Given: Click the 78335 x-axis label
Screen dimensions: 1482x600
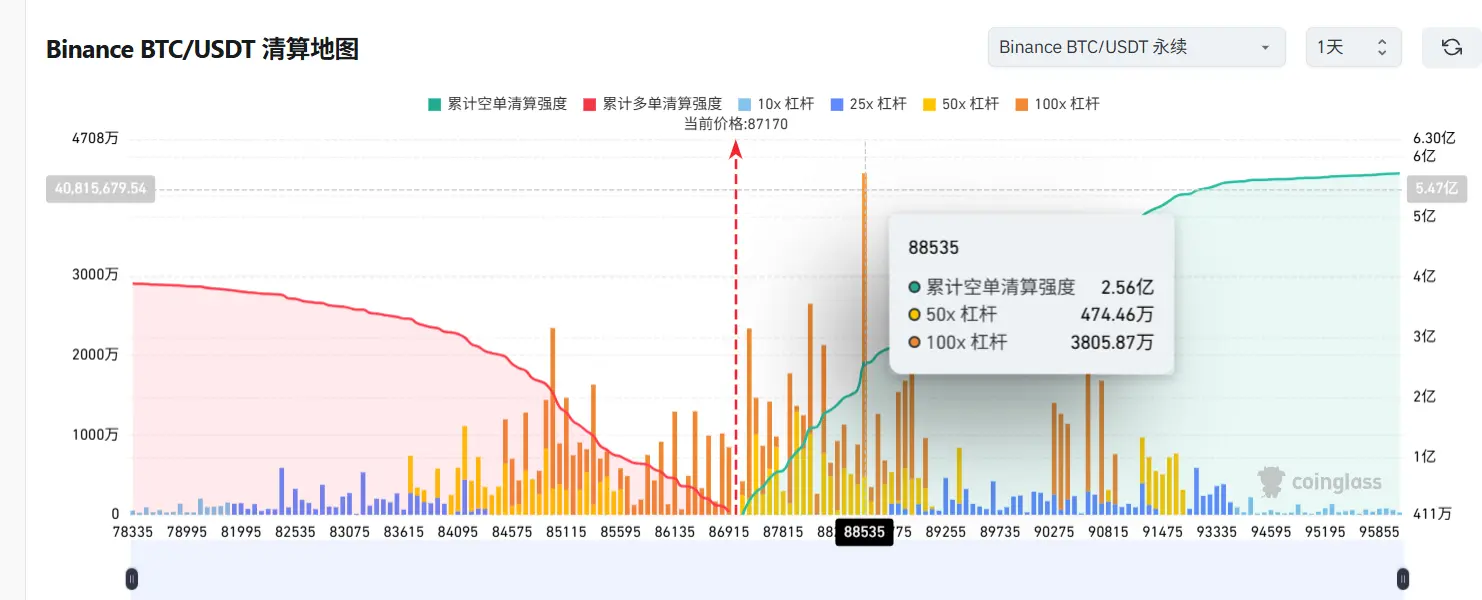Looking at the screenshot, I should tap(133, 532).
